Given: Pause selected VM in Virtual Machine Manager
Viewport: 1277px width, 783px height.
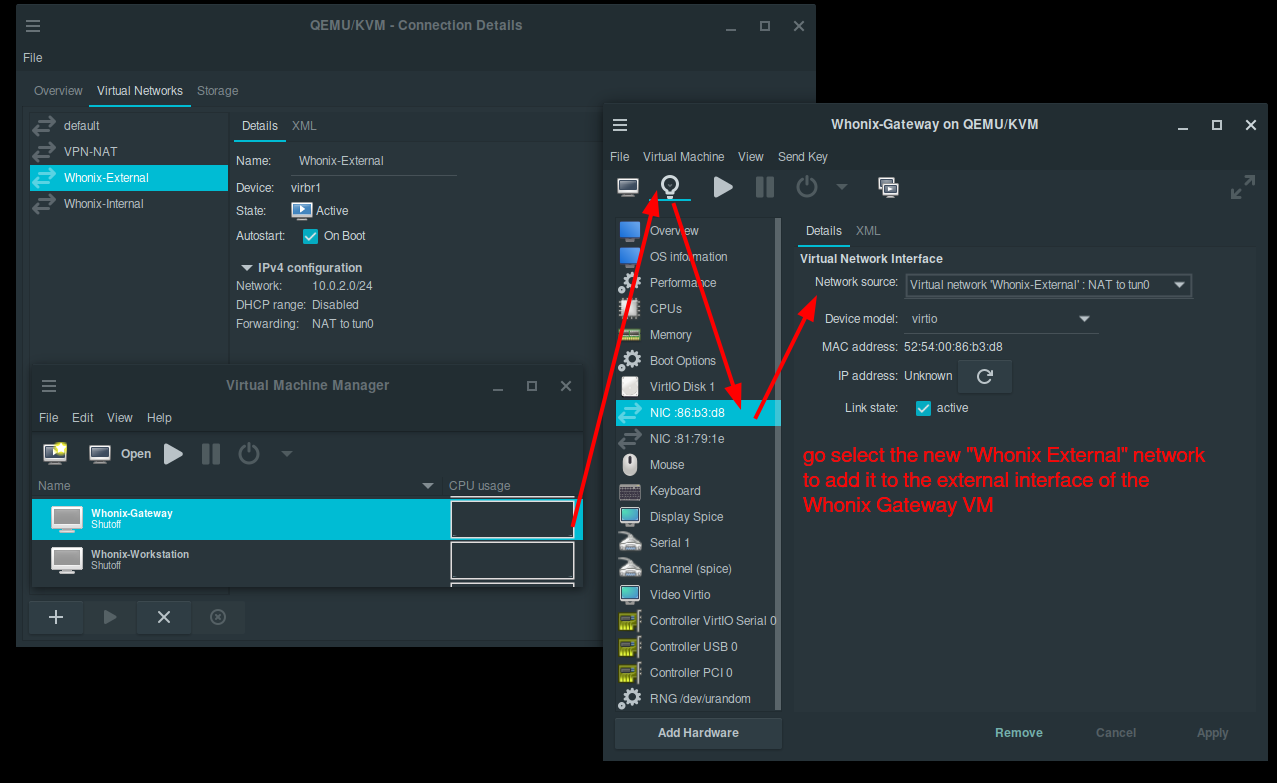Looking at the screenshot, I should [x=211, y=454].
